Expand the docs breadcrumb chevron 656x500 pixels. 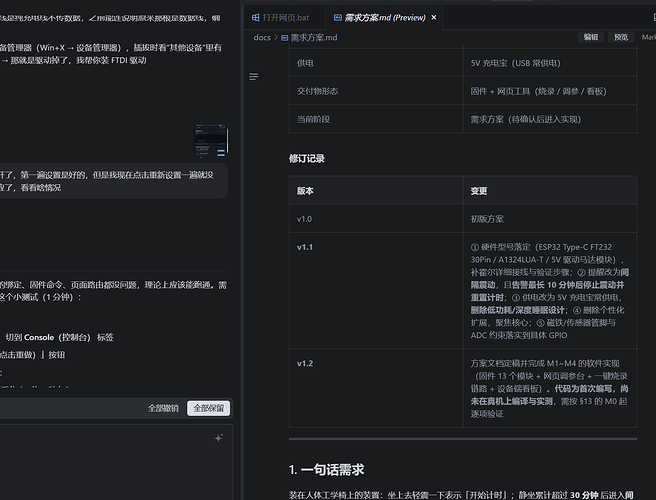point(276,37)
